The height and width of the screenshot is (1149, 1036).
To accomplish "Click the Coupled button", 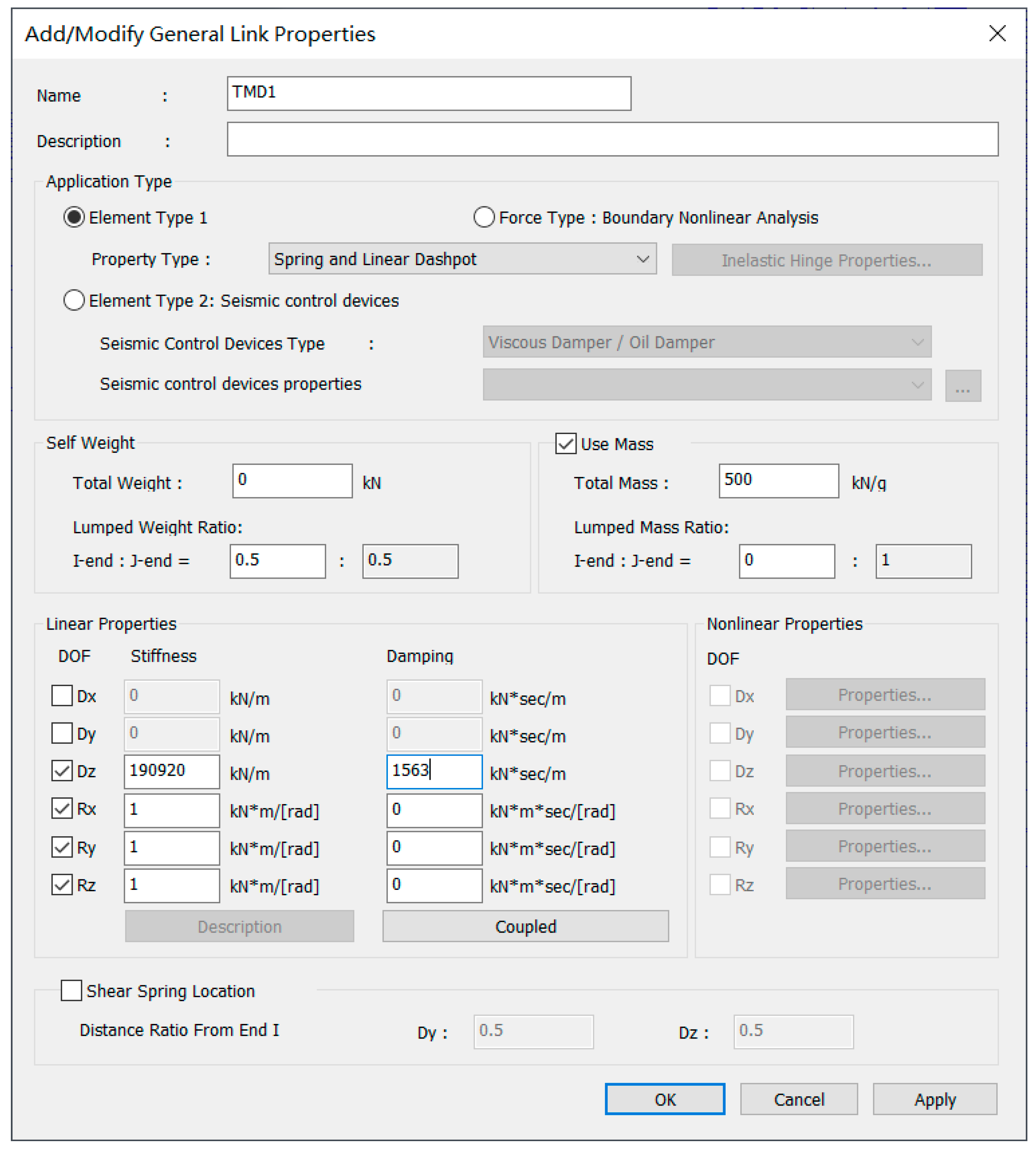I will pos(525,927).
